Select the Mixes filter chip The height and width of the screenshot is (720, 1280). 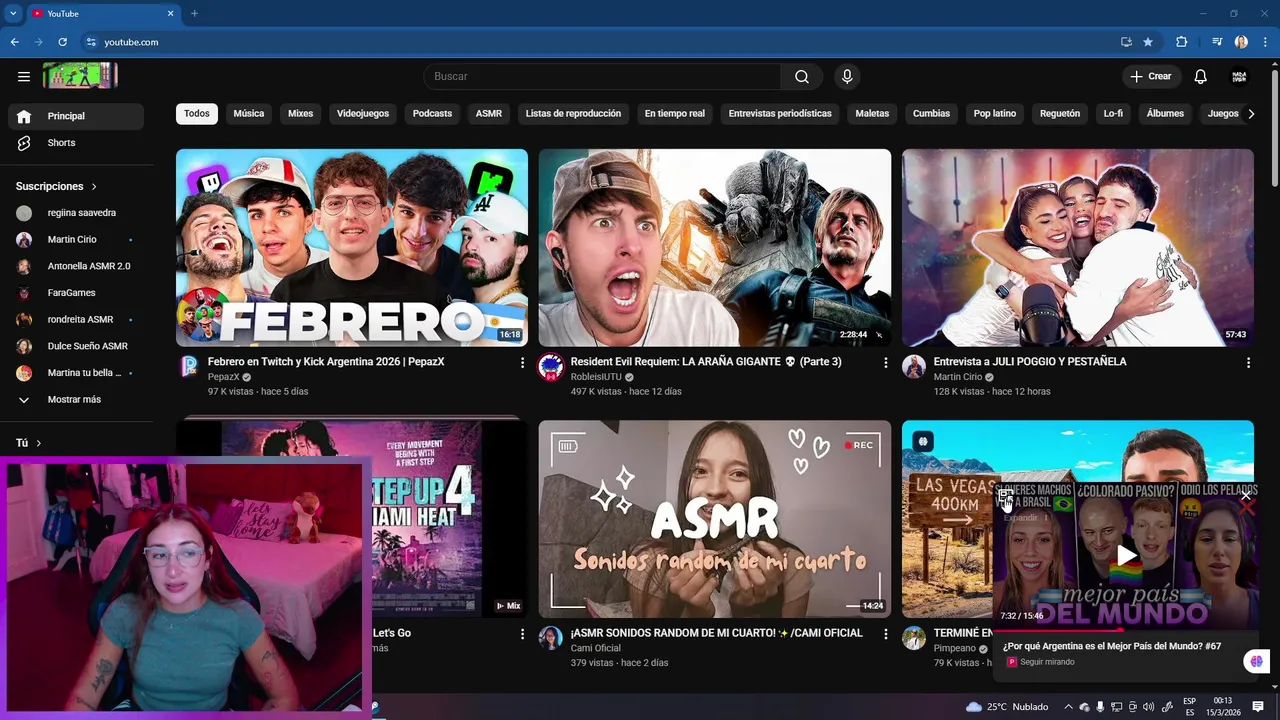pyautogui.click(x=300, y=114)
